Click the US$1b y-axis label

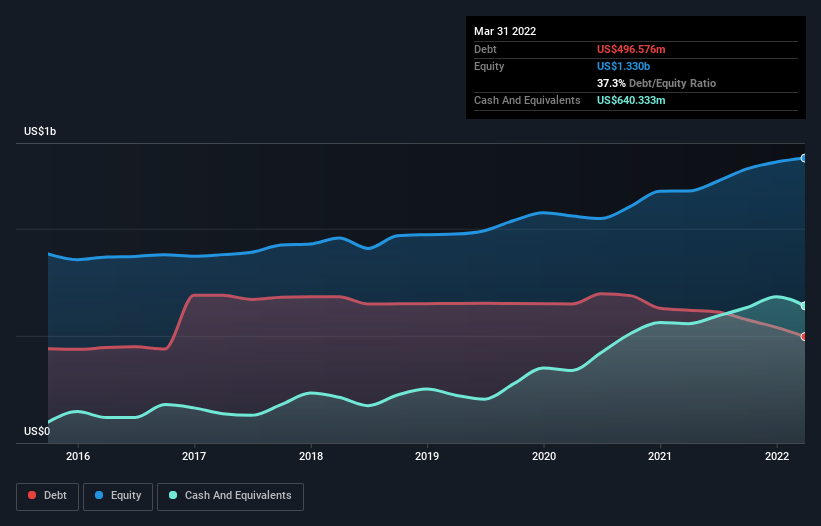click(40, 131)
